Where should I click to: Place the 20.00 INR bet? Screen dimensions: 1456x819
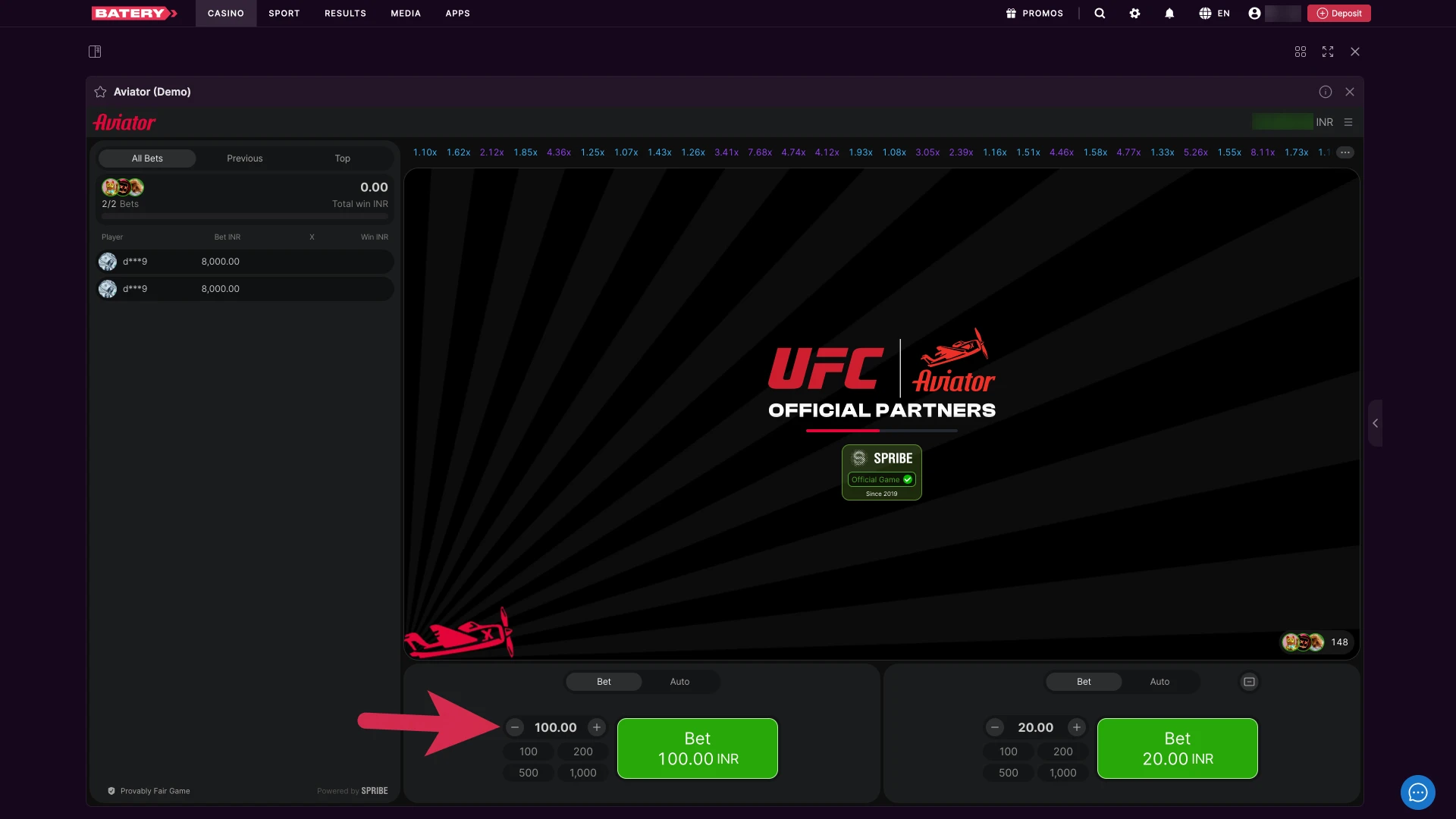(x=1178, y=748)
